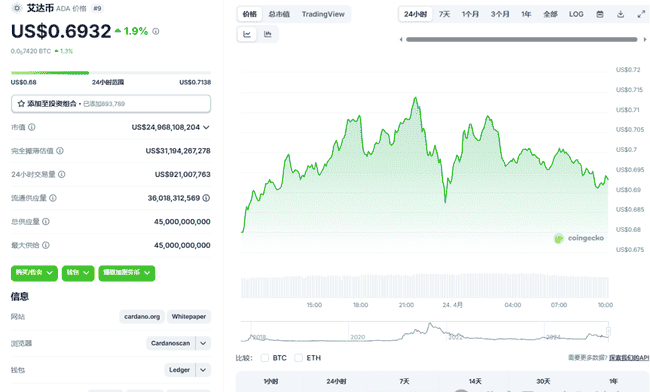Viewport: 650px width, 392px height.
Task: Open the calendar date range picker
Action: click(x=600, y=14)
